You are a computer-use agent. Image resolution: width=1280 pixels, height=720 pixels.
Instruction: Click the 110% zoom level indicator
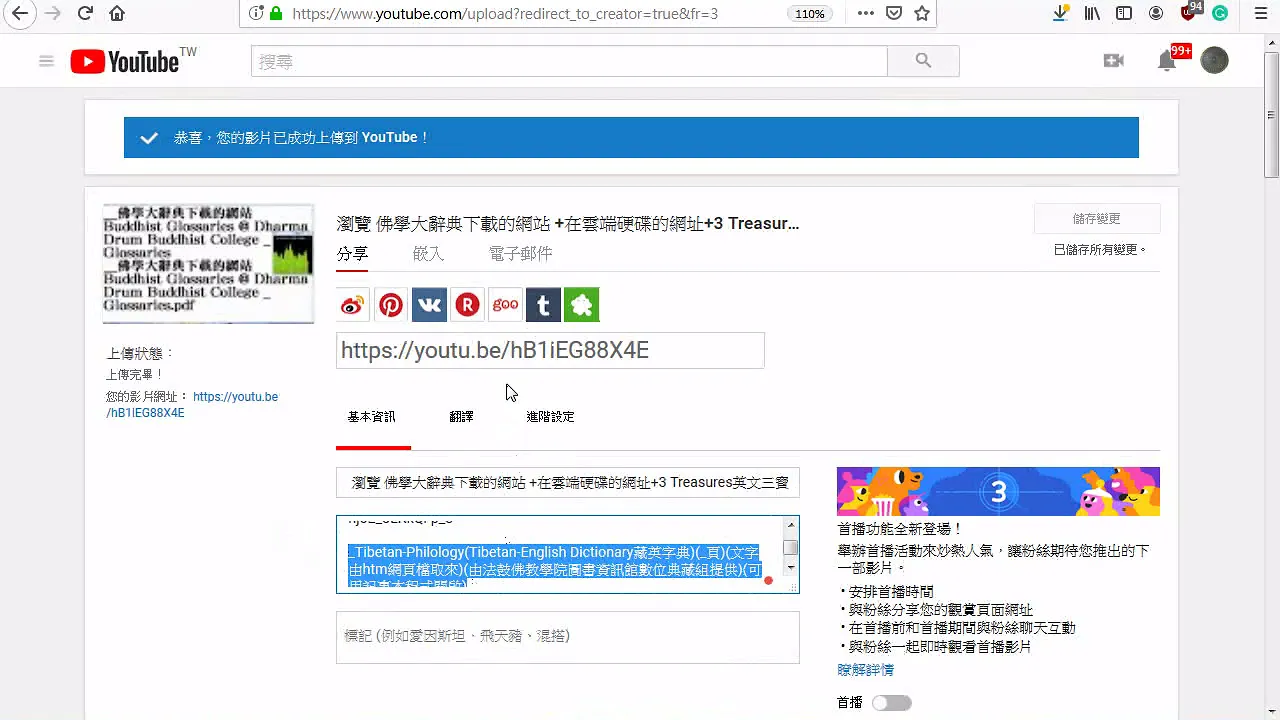(810, 14)
